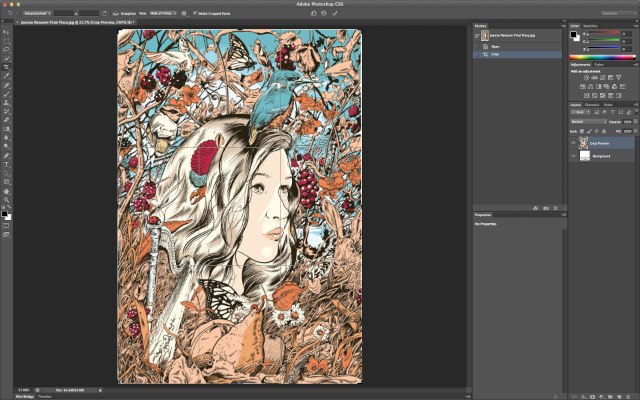Click the crop settings gear icon

[x=185, y=13]
